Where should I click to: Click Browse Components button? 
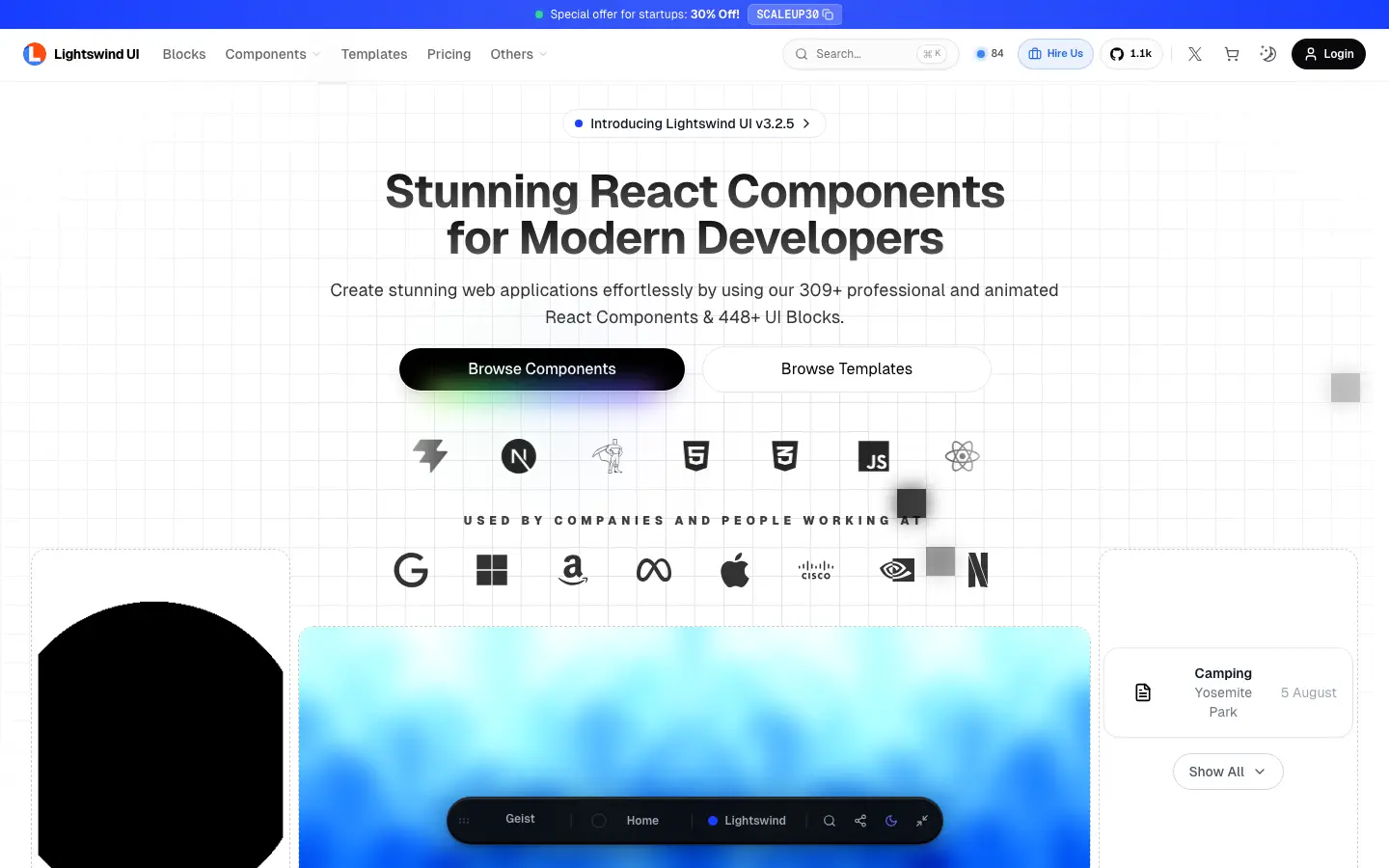[x=542, y=369]
